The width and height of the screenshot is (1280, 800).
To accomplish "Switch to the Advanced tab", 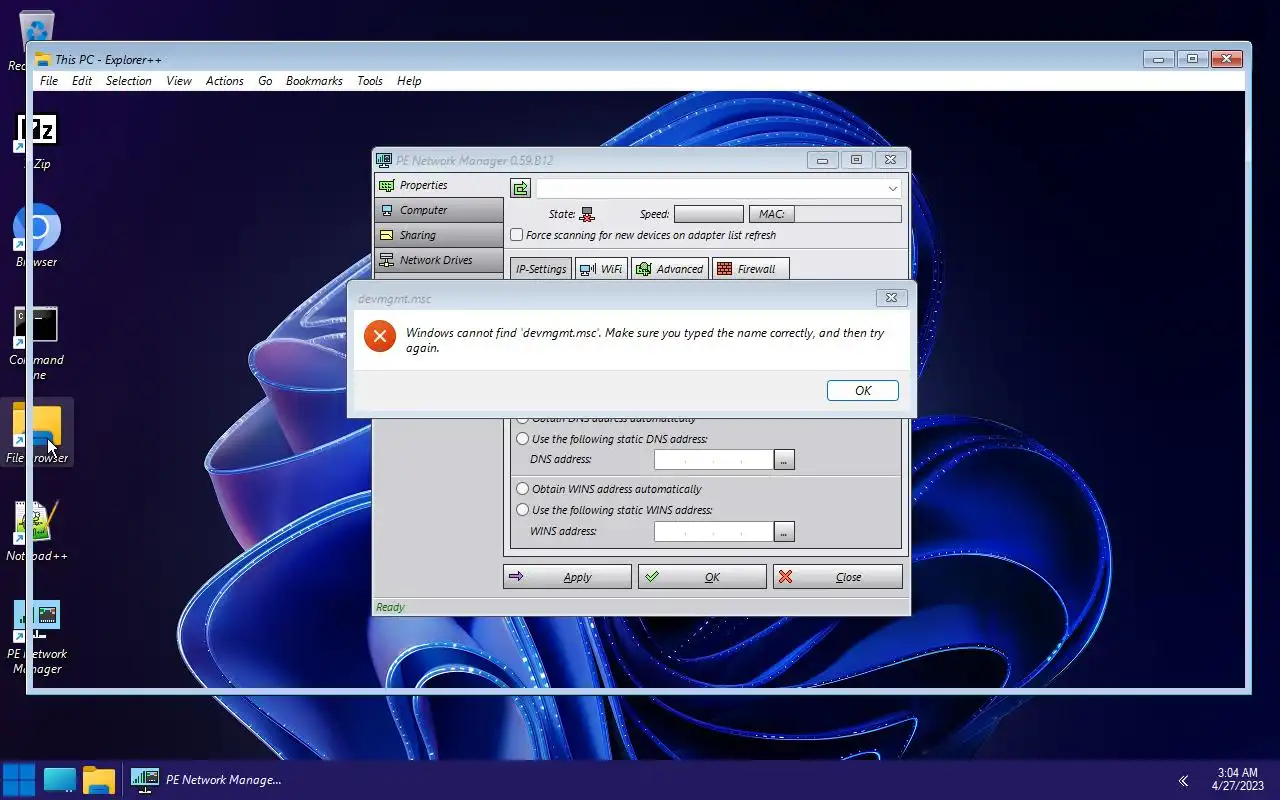I will point(670,269).
